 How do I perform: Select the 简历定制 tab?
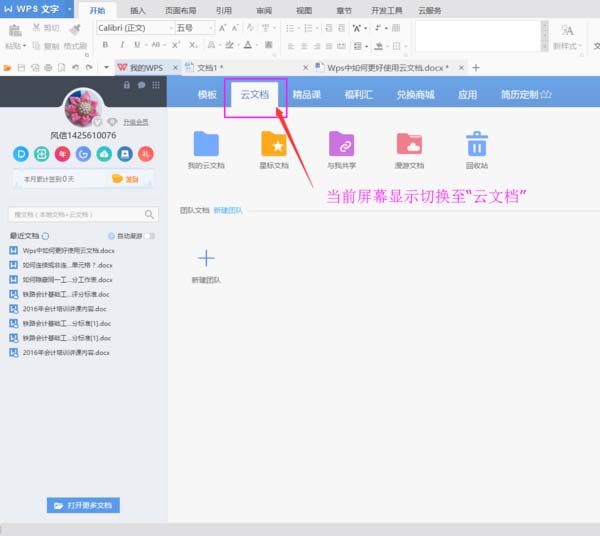click(526, 94)
